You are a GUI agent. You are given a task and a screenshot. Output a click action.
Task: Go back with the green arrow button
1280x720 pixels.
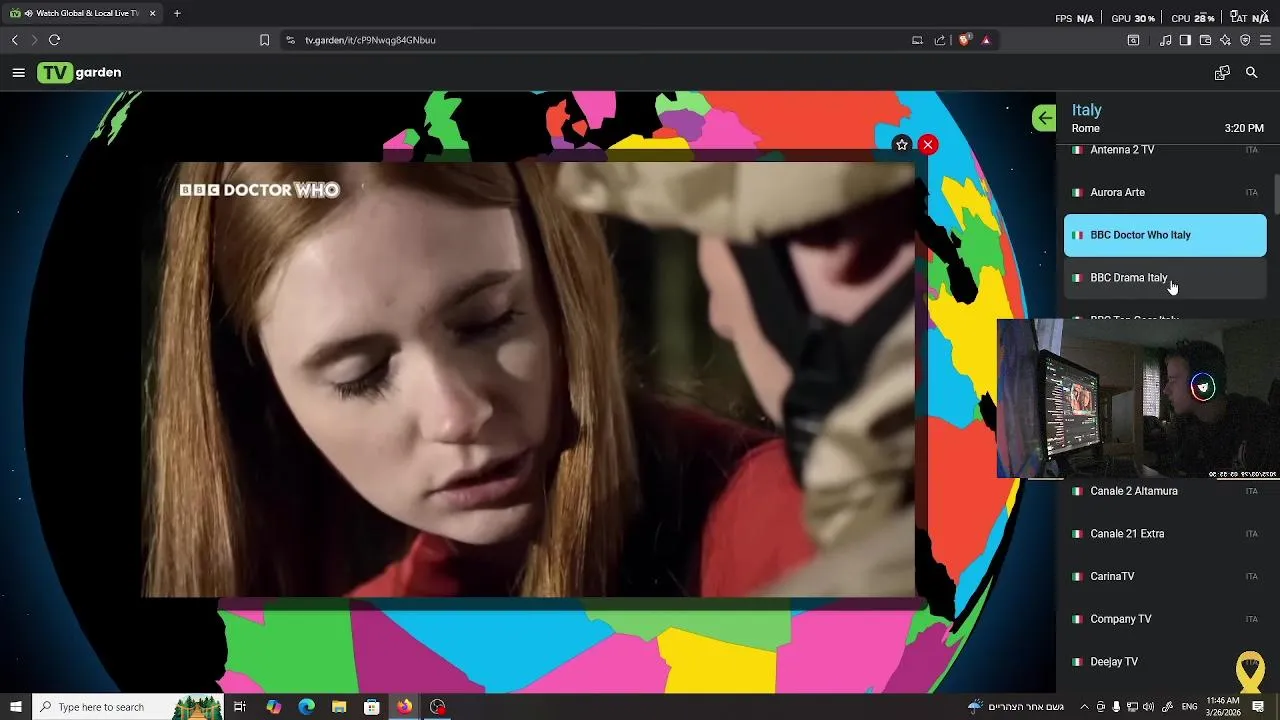tap(1044, 118)
